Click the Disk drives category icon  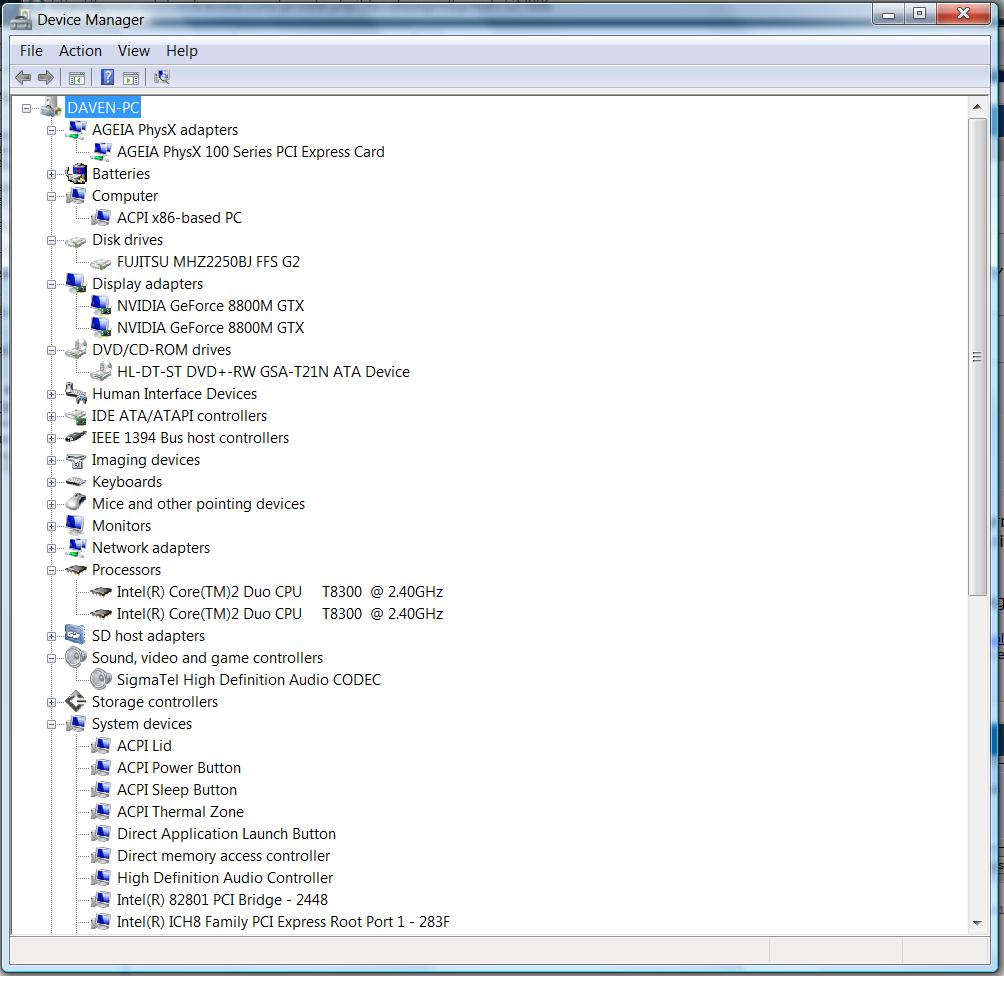[76, 241]
